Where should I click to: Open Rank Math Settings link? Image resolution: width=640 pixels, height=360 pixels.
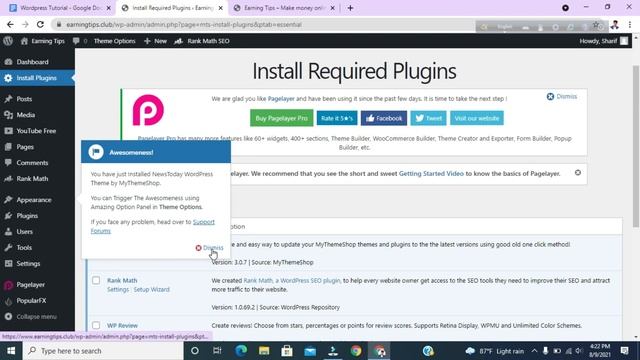(x=118, y=289)
